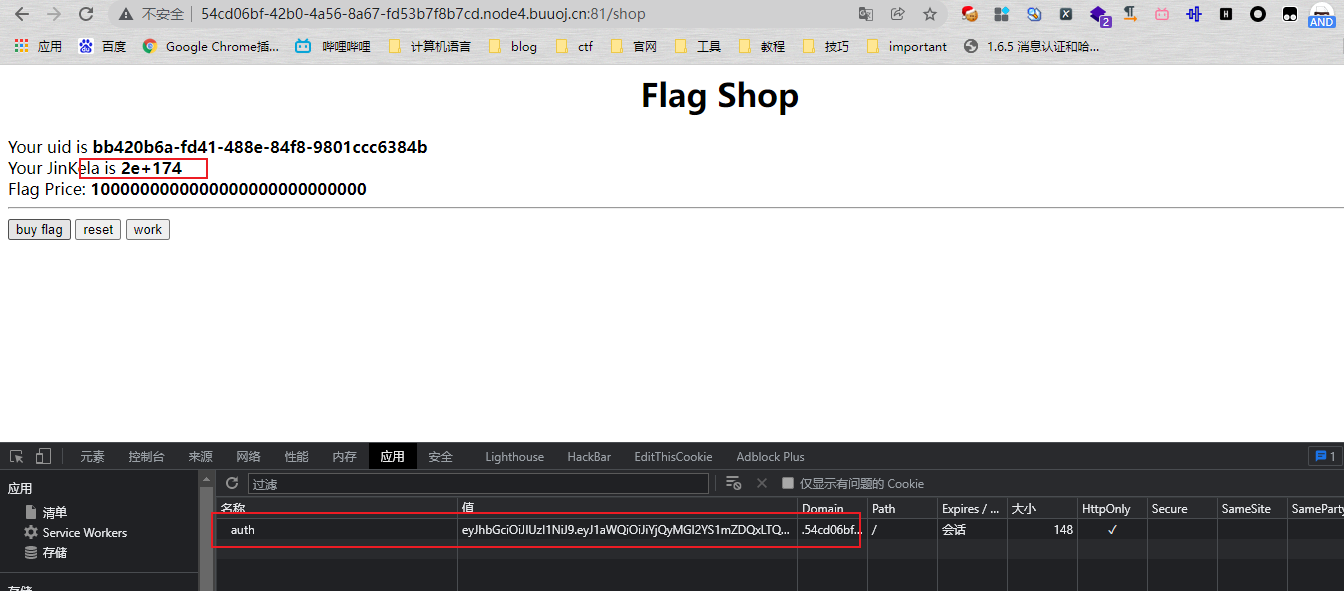
Task: Click the translate page icon
Action: 866,14
